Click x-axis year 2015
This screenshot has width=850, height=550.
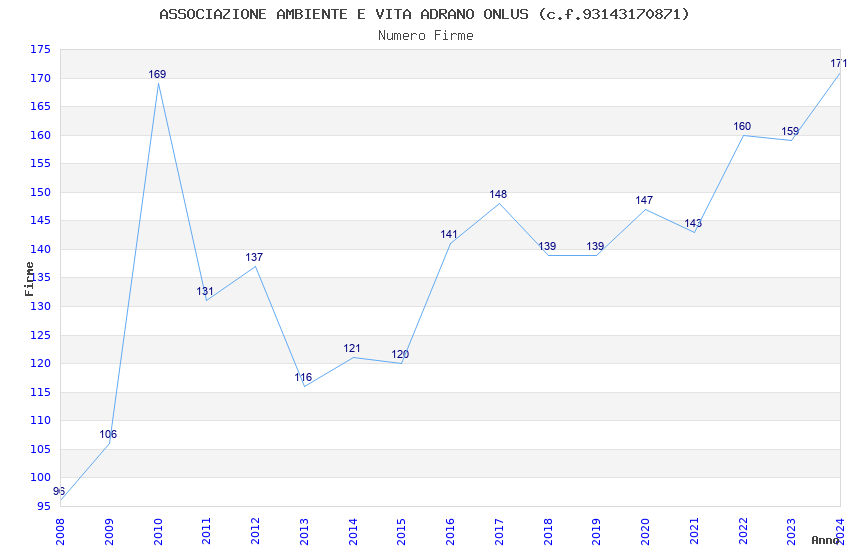[402, 531]
